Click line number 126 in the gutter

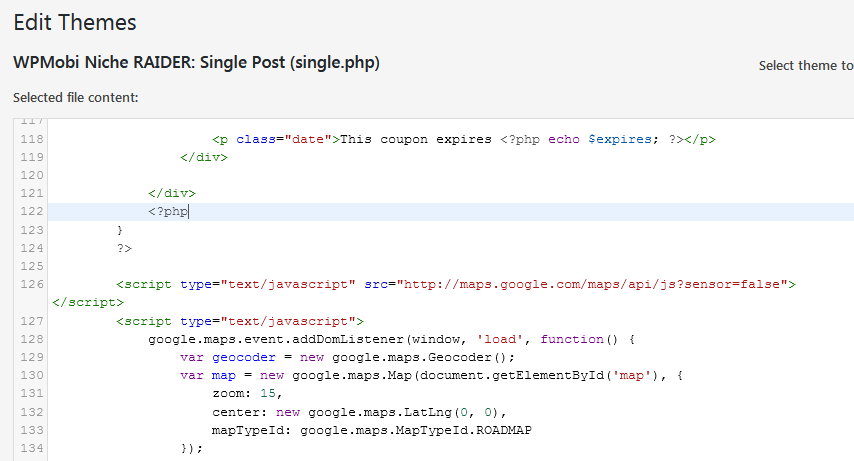[32, 284]
